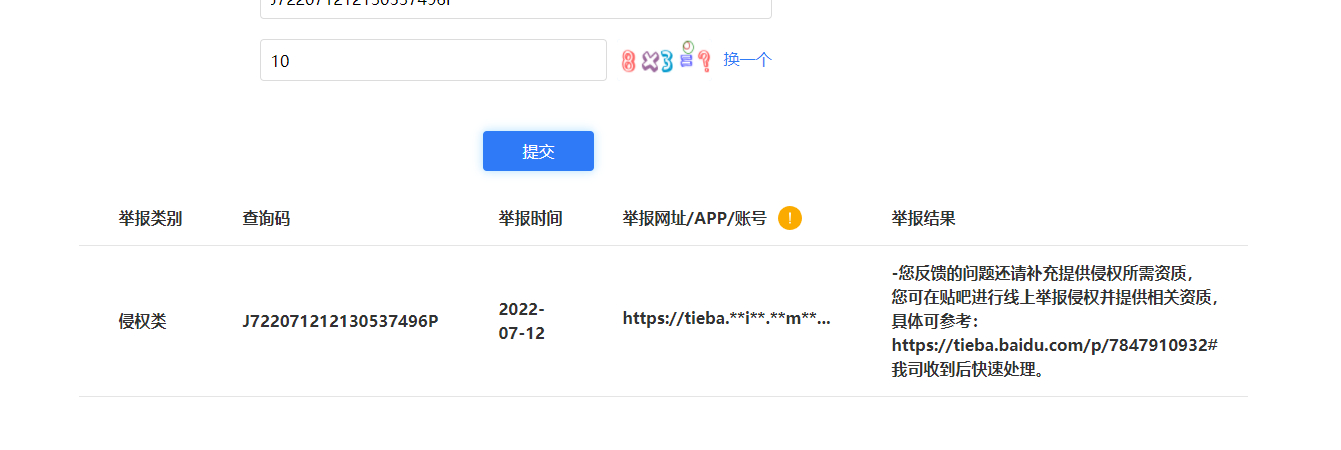1341x450 pixels.
Task: Focus the captcha answer field containing 10
Action: [x=433, y=60]
